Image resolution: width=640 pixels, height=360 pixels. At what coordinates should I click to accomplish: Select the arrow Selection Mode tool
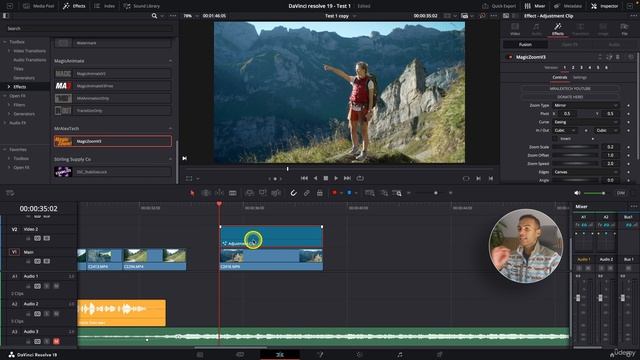(192, 193)
